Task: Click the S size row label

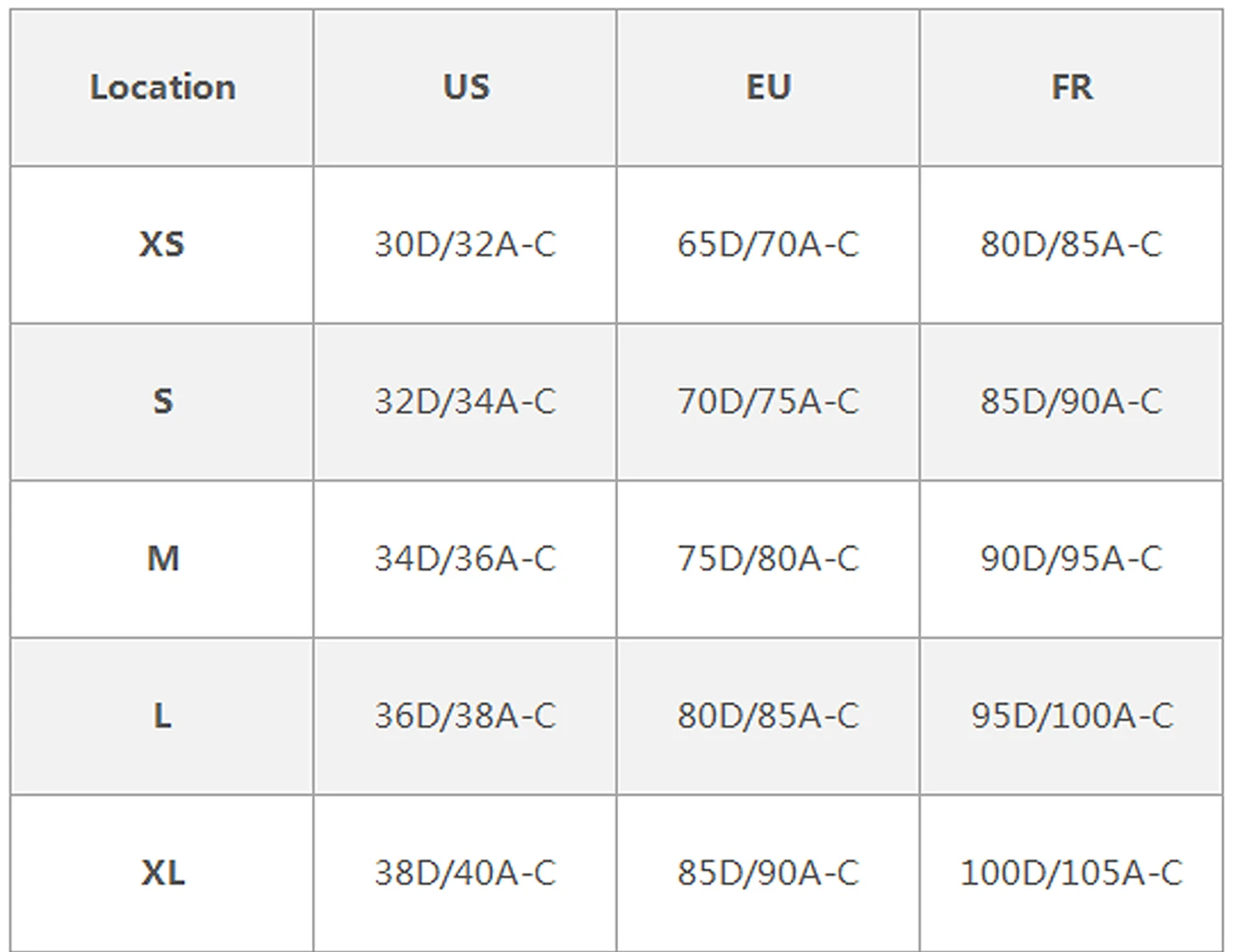Action: (x=163, y=402)
